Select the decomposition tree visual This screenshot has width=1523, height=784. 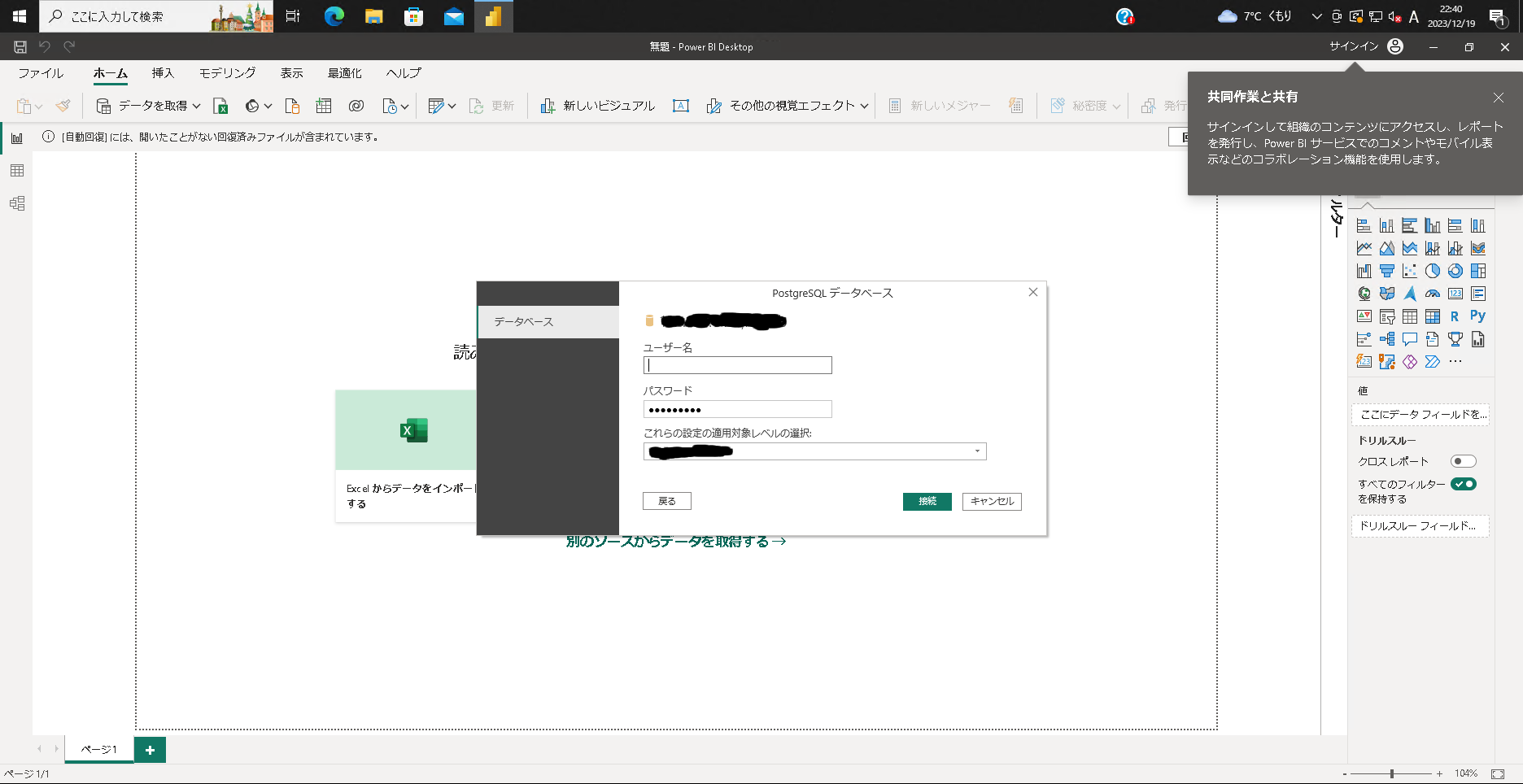click(1387, 339)
